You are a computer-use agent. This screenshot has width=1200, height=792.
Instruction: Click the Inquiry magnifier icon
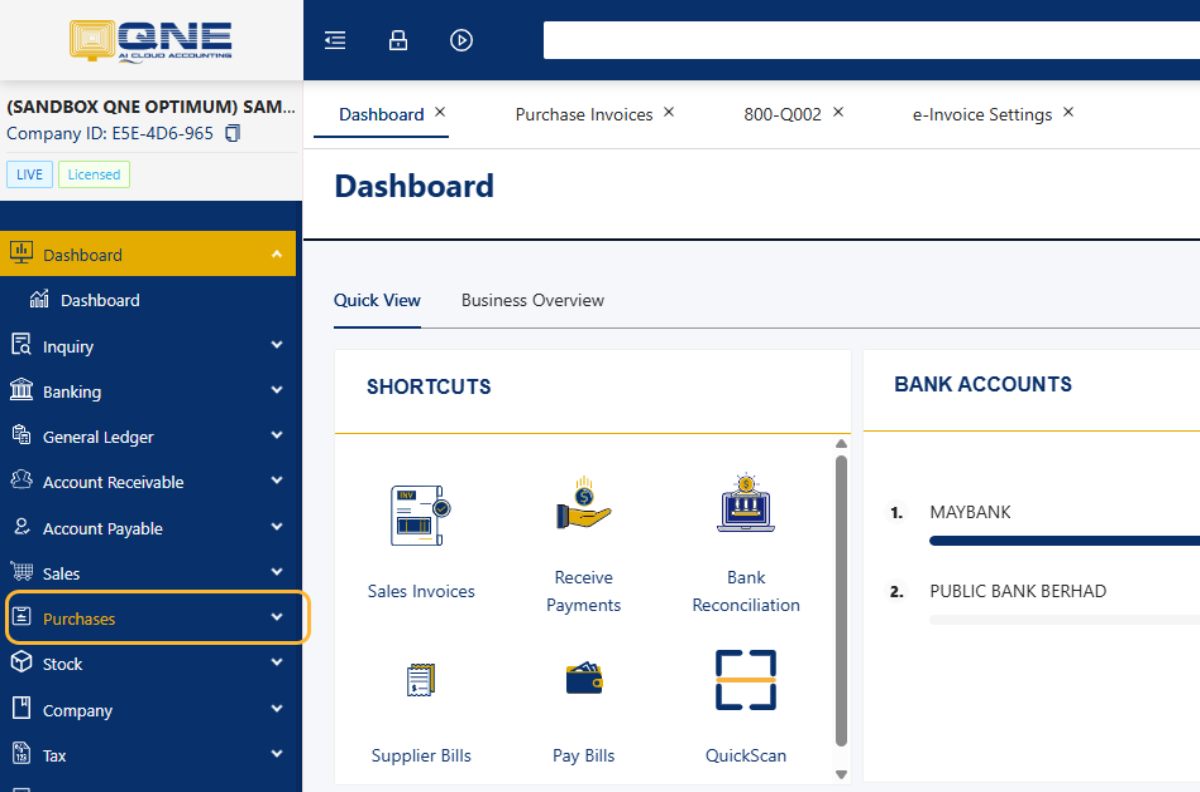[x=21, y=345]
